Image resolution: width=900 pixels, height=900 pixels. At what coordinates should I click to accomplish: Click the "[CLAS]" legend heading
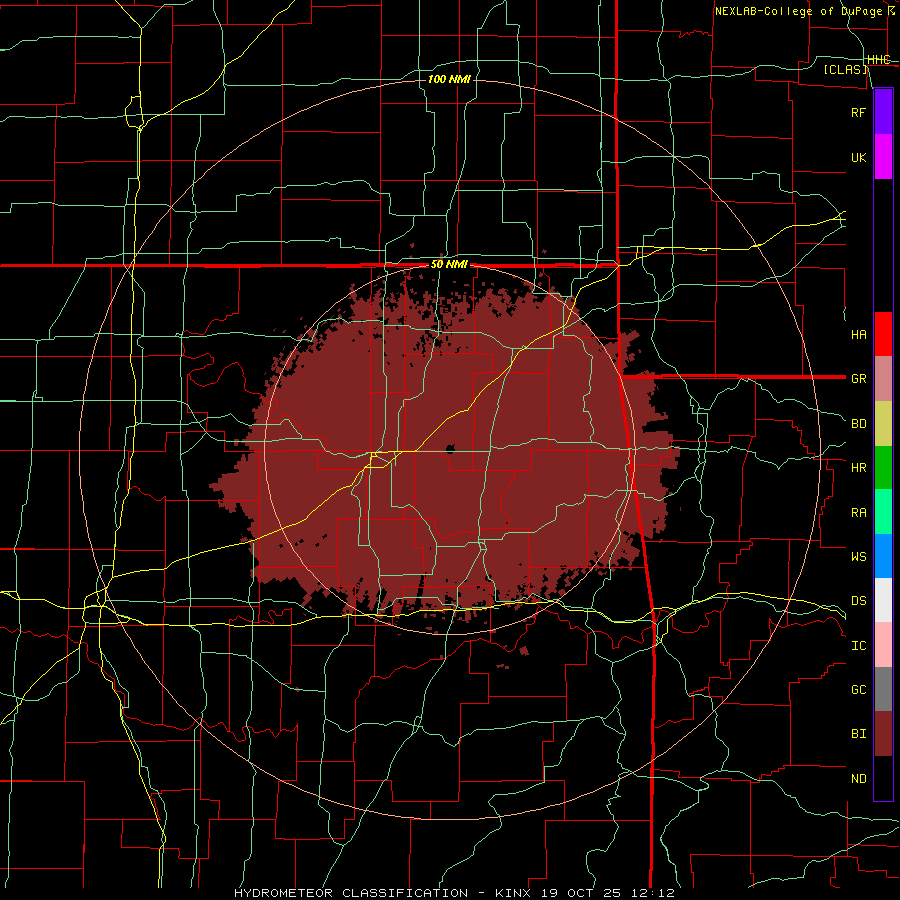point(845,69)
